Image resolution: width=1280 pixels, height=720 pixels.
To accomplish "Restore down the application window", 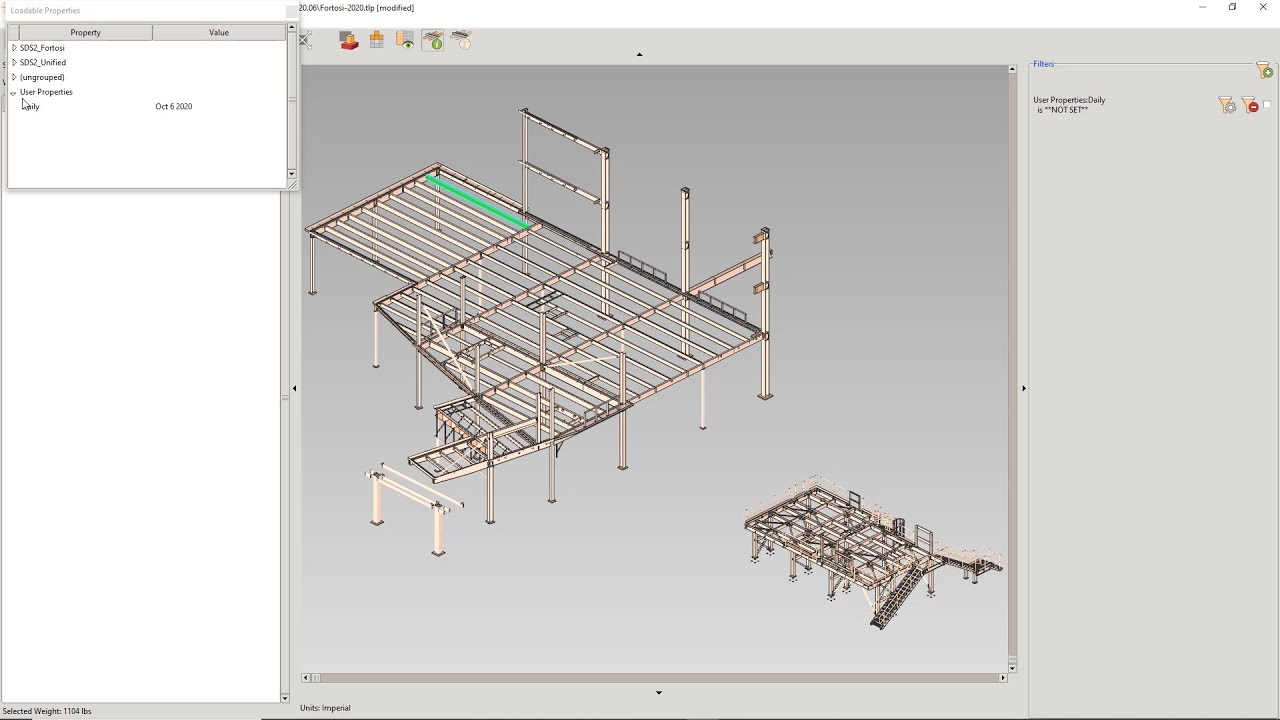I will coord(1232,7).
